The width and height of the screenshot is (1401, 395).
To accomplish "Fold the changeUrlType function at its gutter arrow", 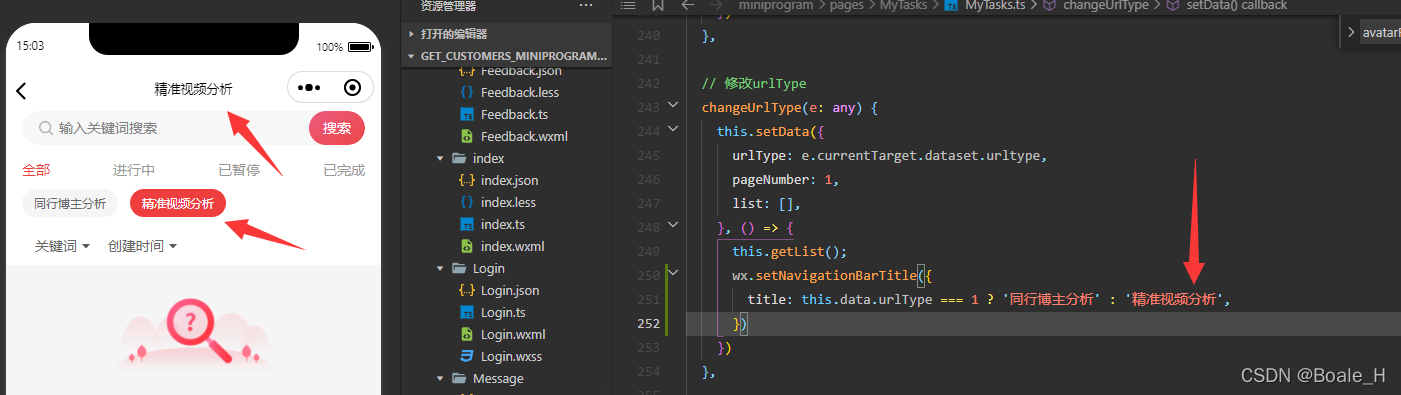I will point(673,106).
